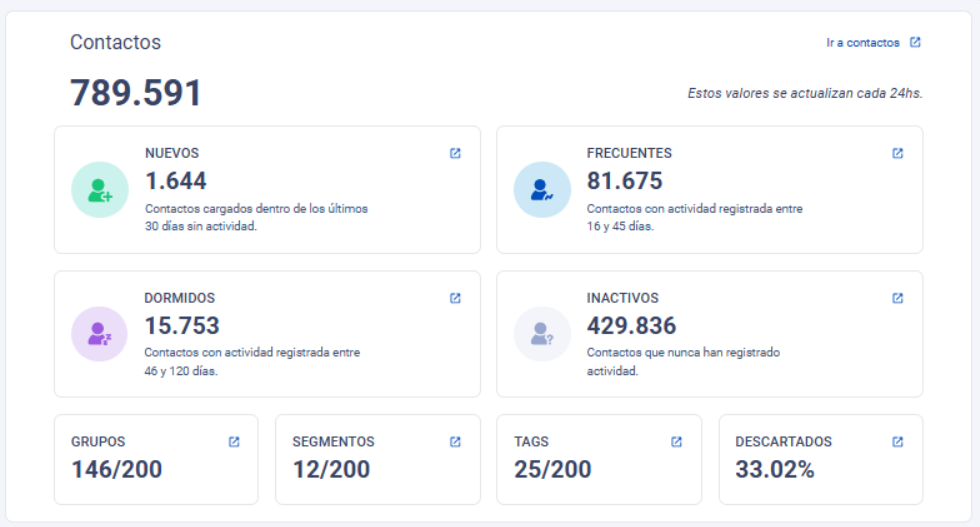Select the Segmentos 12/200 card

(378, 459)
